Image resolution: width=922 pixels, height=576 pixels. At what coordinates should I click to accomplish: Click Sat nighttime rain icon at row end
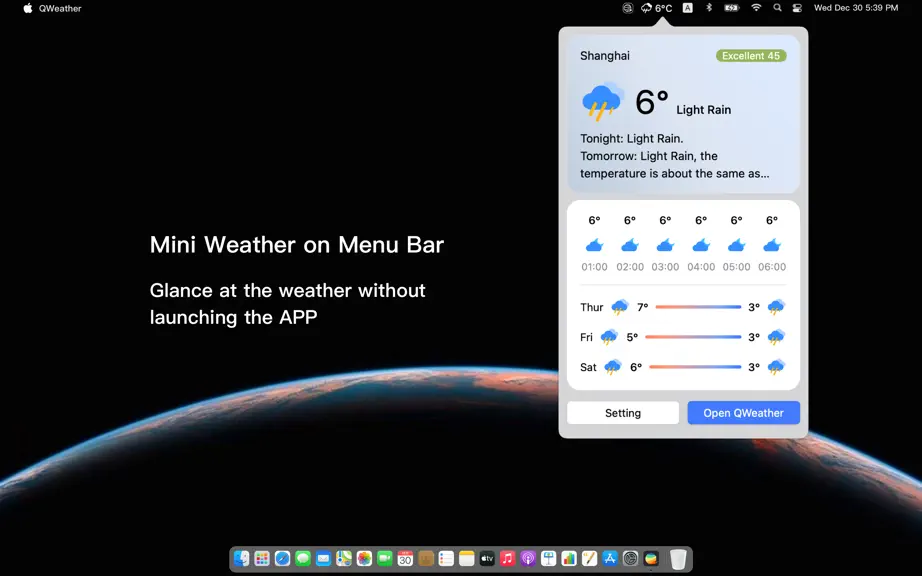776,367
